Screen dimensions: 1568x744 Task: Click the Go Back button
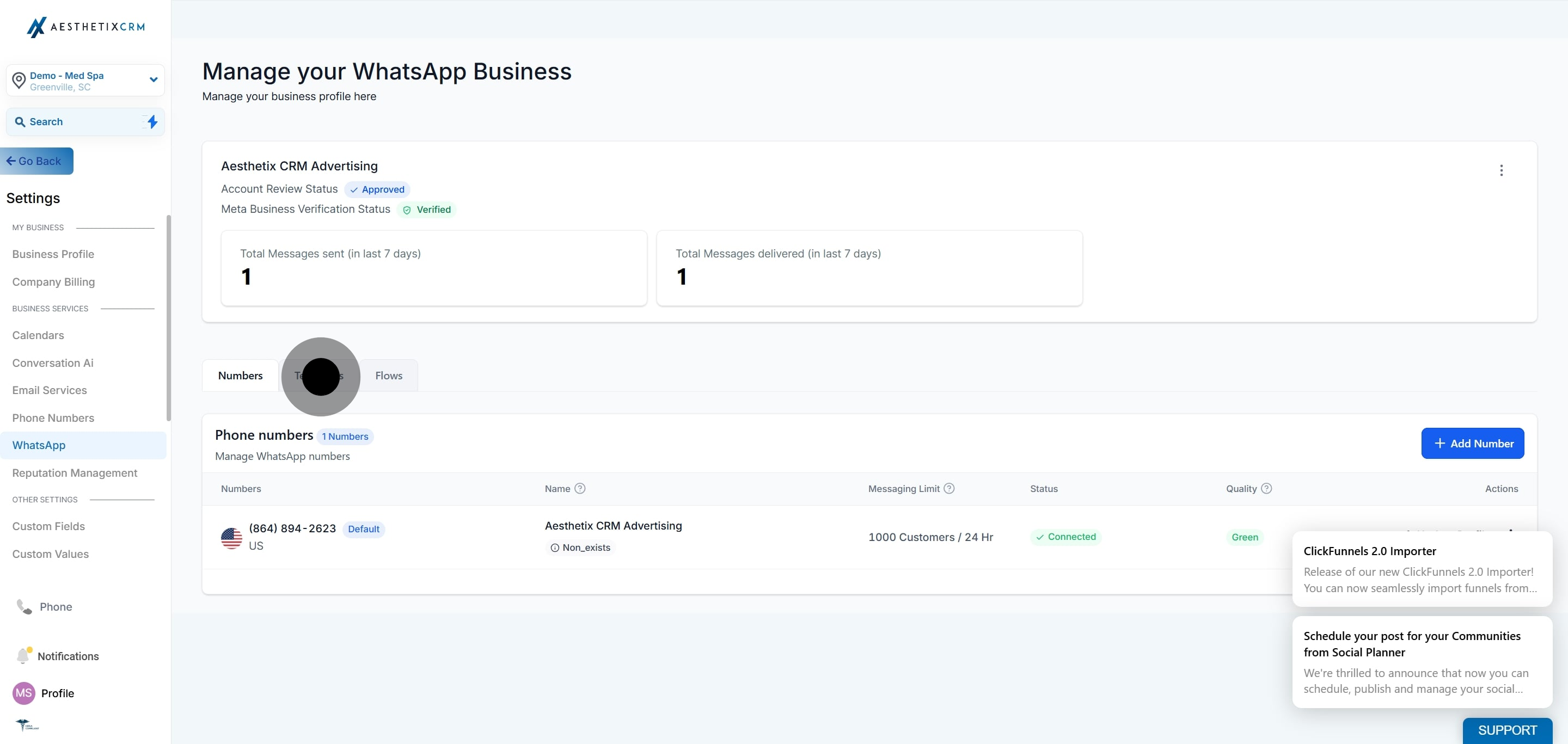click(35, 161)
